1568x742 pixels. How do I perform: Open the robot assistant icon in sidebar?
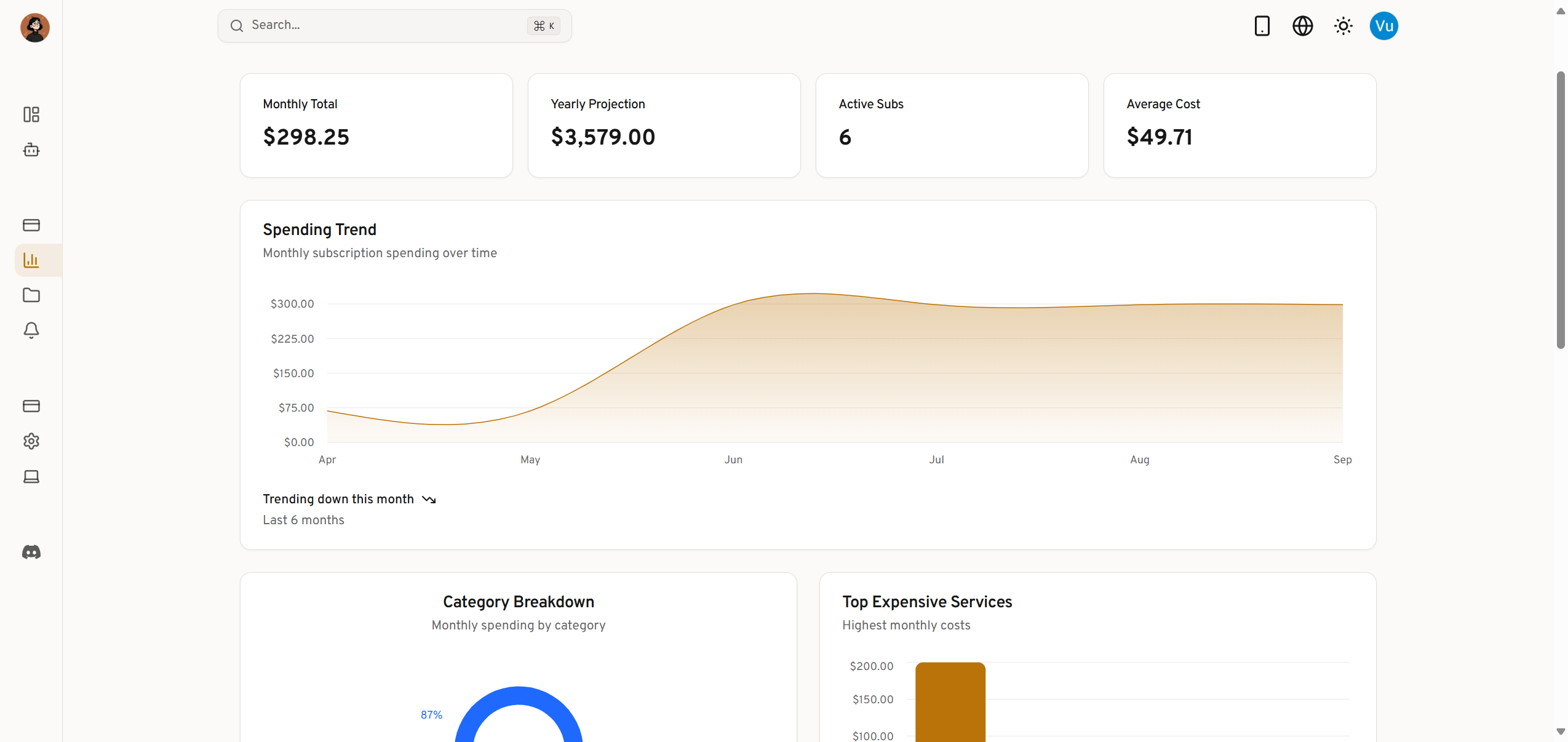[31, 150]
